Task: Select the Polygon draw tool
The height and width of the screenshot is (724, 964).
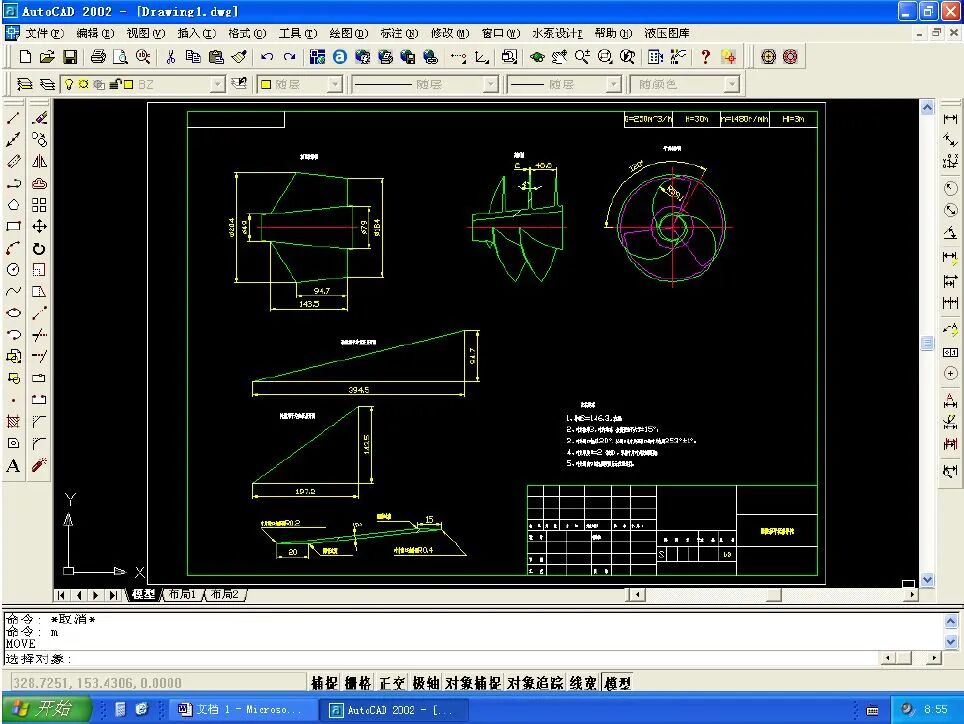Action: point(13,205)
